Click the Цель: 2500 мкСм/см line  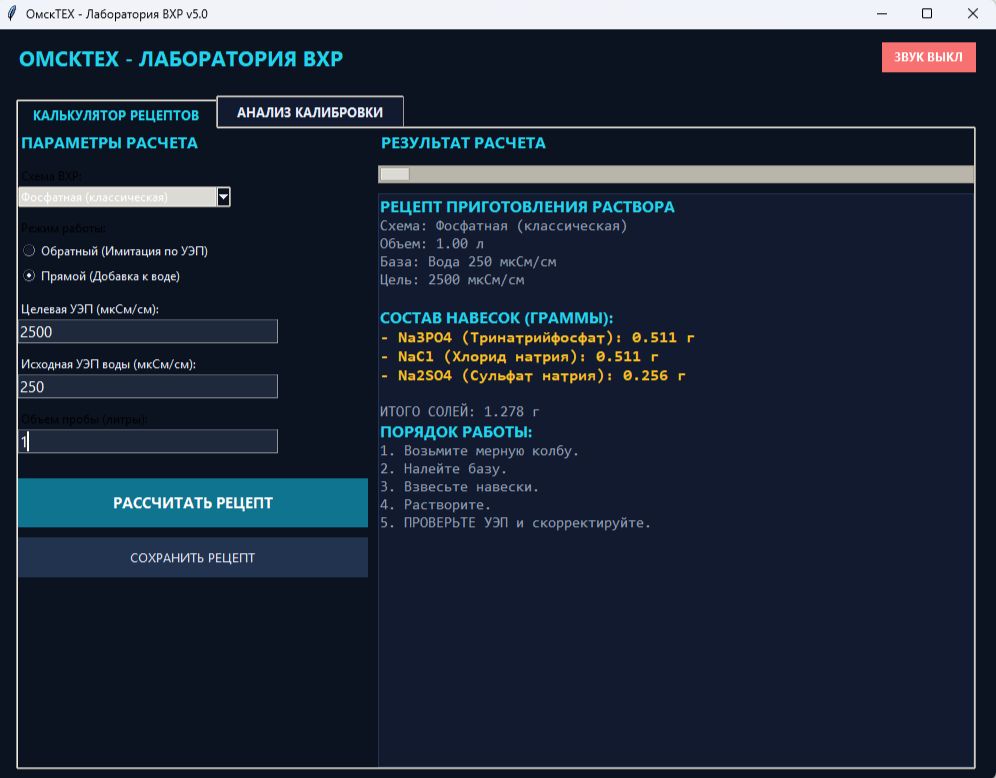point(452,280)
